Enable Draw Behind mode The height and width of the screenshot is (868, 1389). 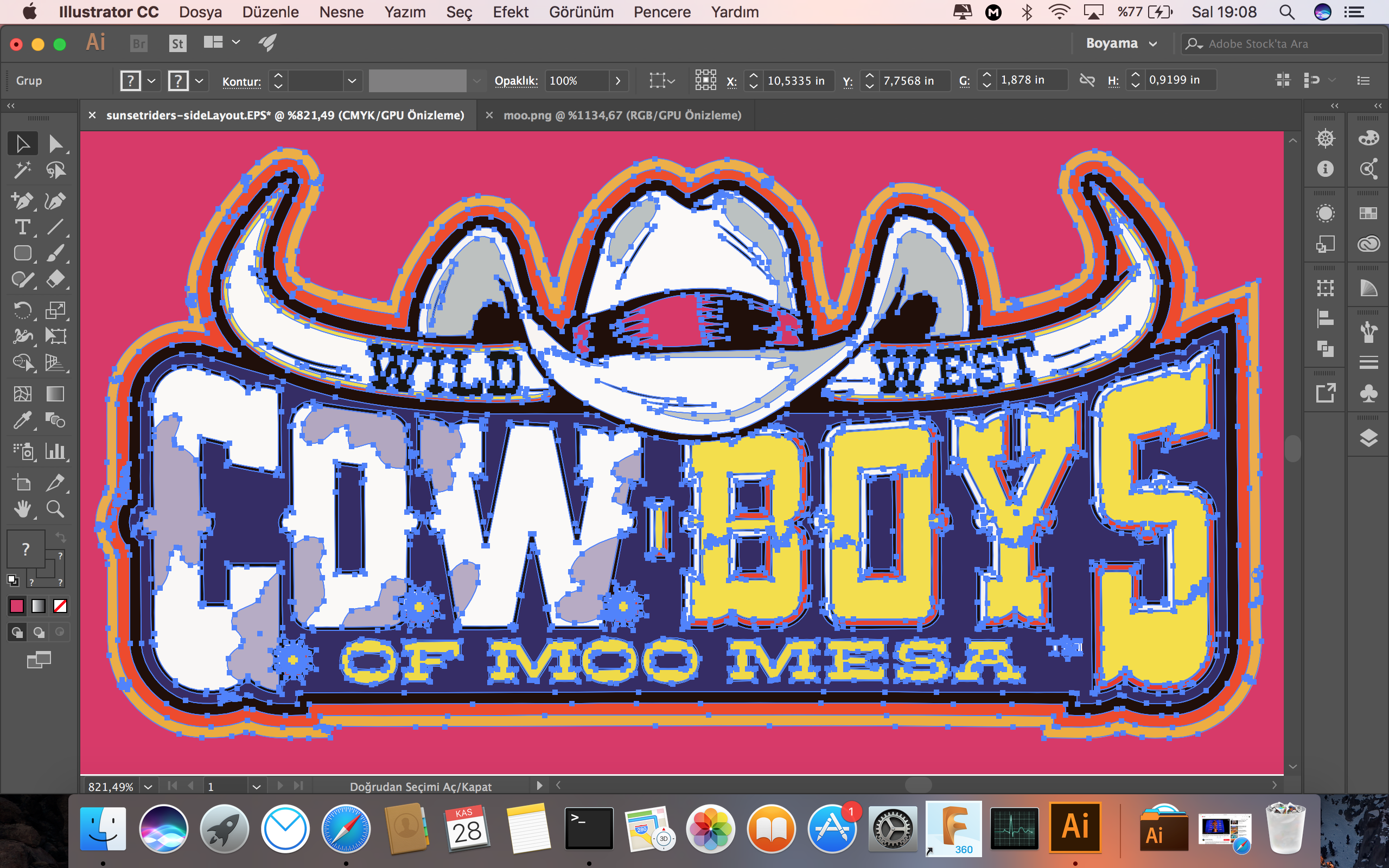39,633
